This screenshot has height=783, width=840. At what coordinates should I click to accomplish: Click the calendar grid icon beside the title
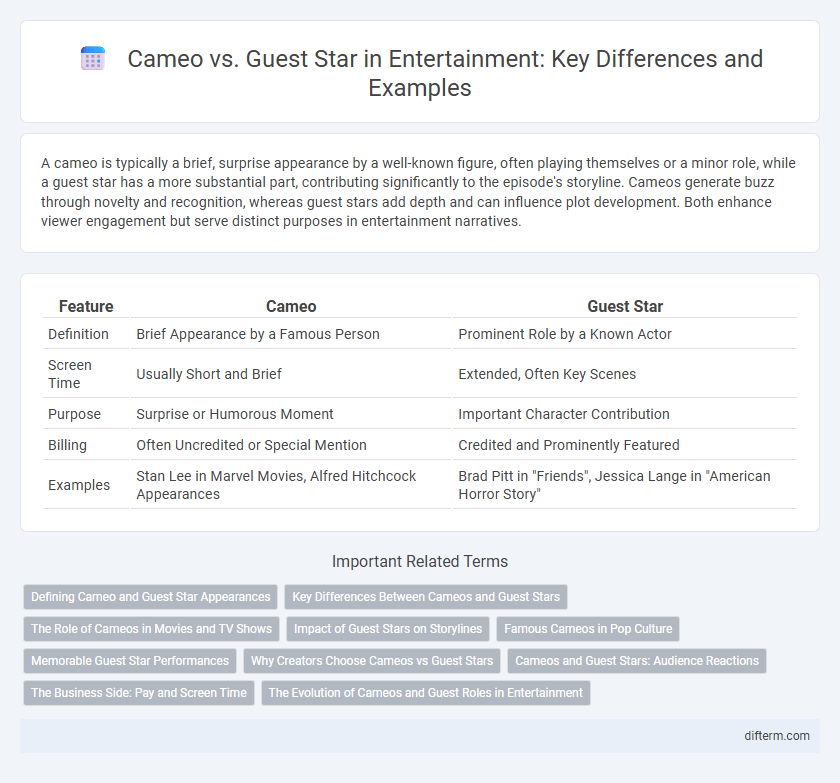(x=93, y=59)
